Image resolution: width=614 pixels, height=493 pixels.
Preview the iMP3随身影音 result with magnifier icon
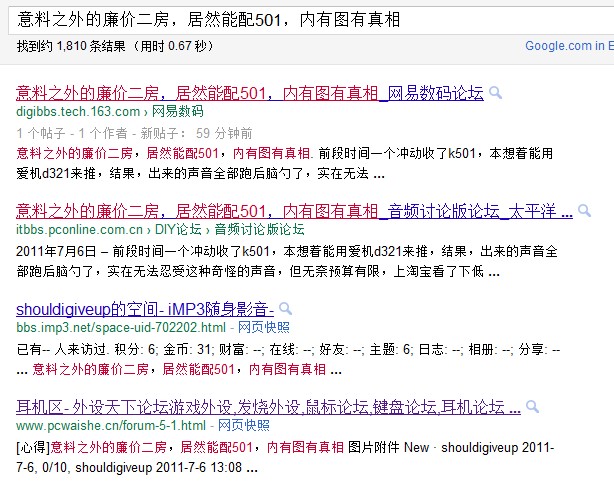pyautogui.click(x=285, y=309)
